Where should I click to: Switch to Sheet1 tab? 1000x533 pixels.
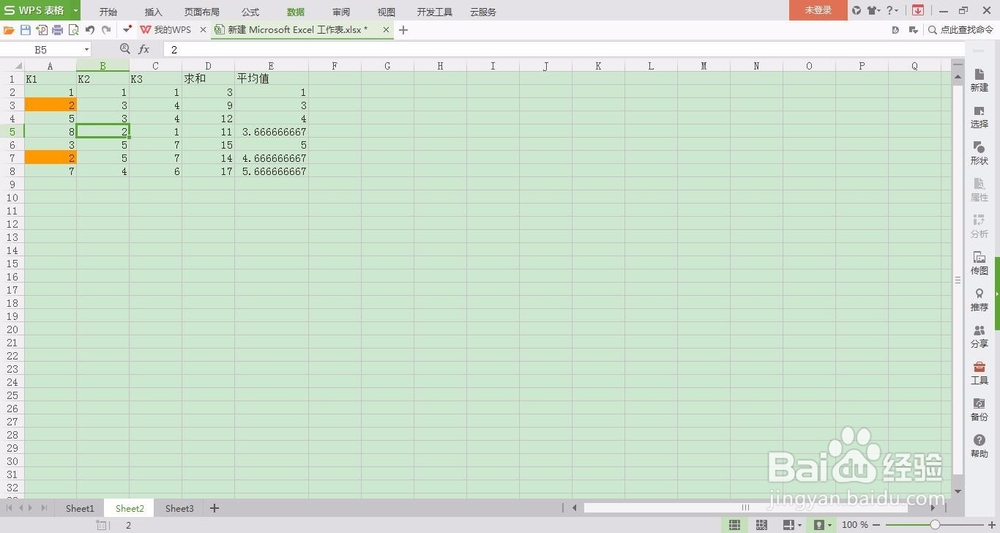[80, 508]
